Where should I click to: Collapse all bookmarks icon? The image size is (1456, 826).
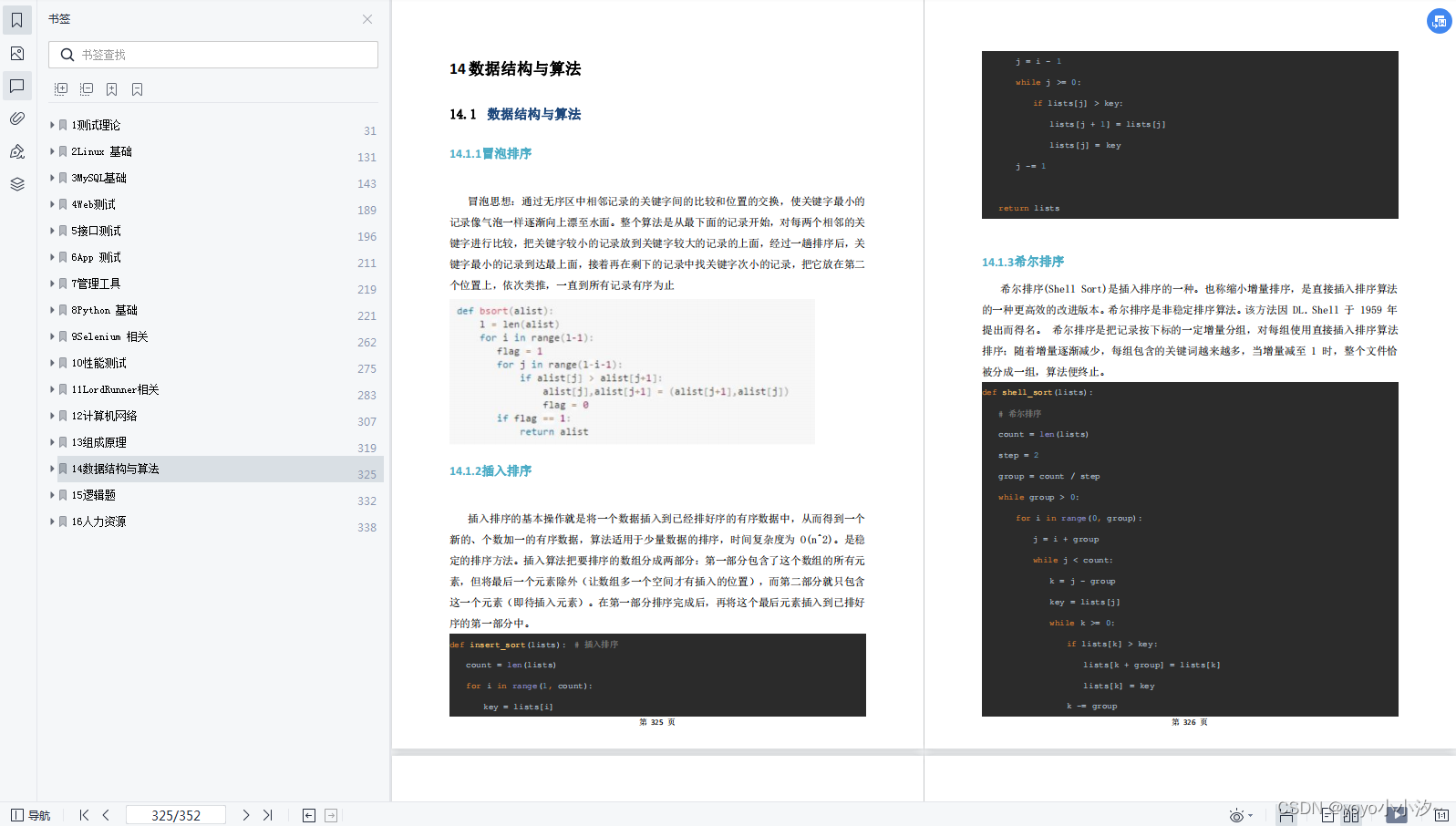click(87, 89)
